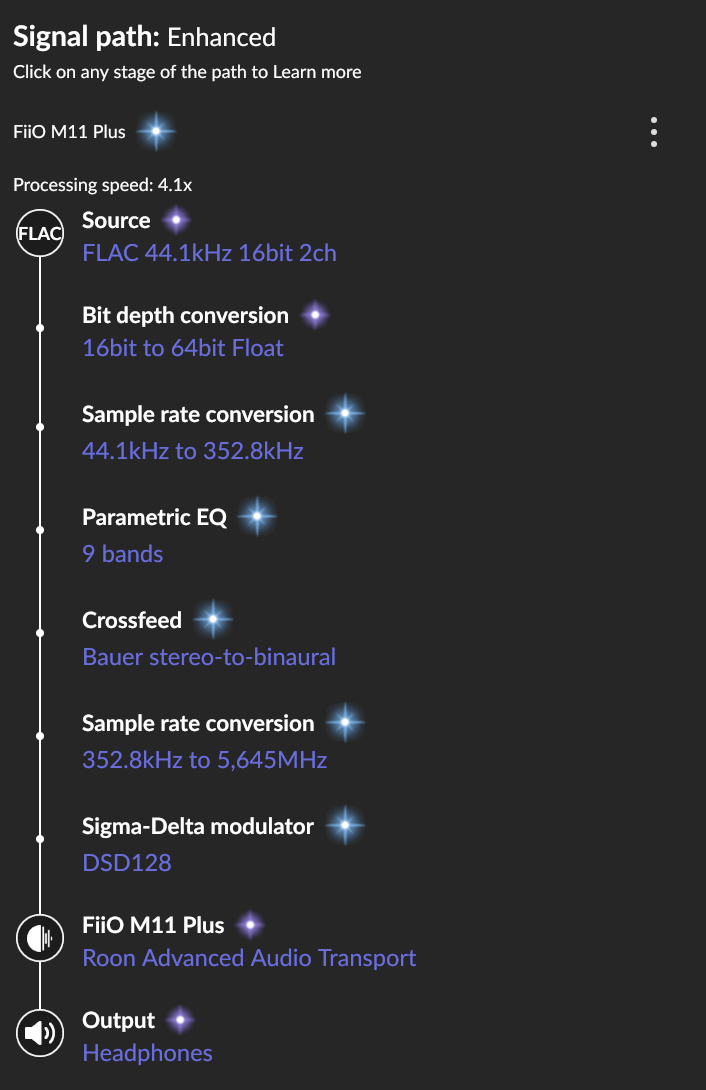Click the Output speaker icon
Screen dimensions: 706x1090
click(x=40, y=1033)
